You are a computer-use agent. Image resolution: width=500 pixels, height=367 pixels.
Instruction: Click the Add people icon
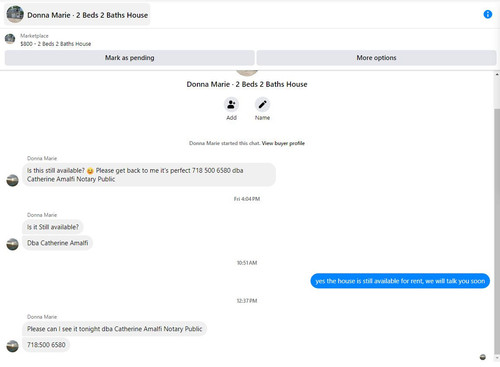point(231,105)
